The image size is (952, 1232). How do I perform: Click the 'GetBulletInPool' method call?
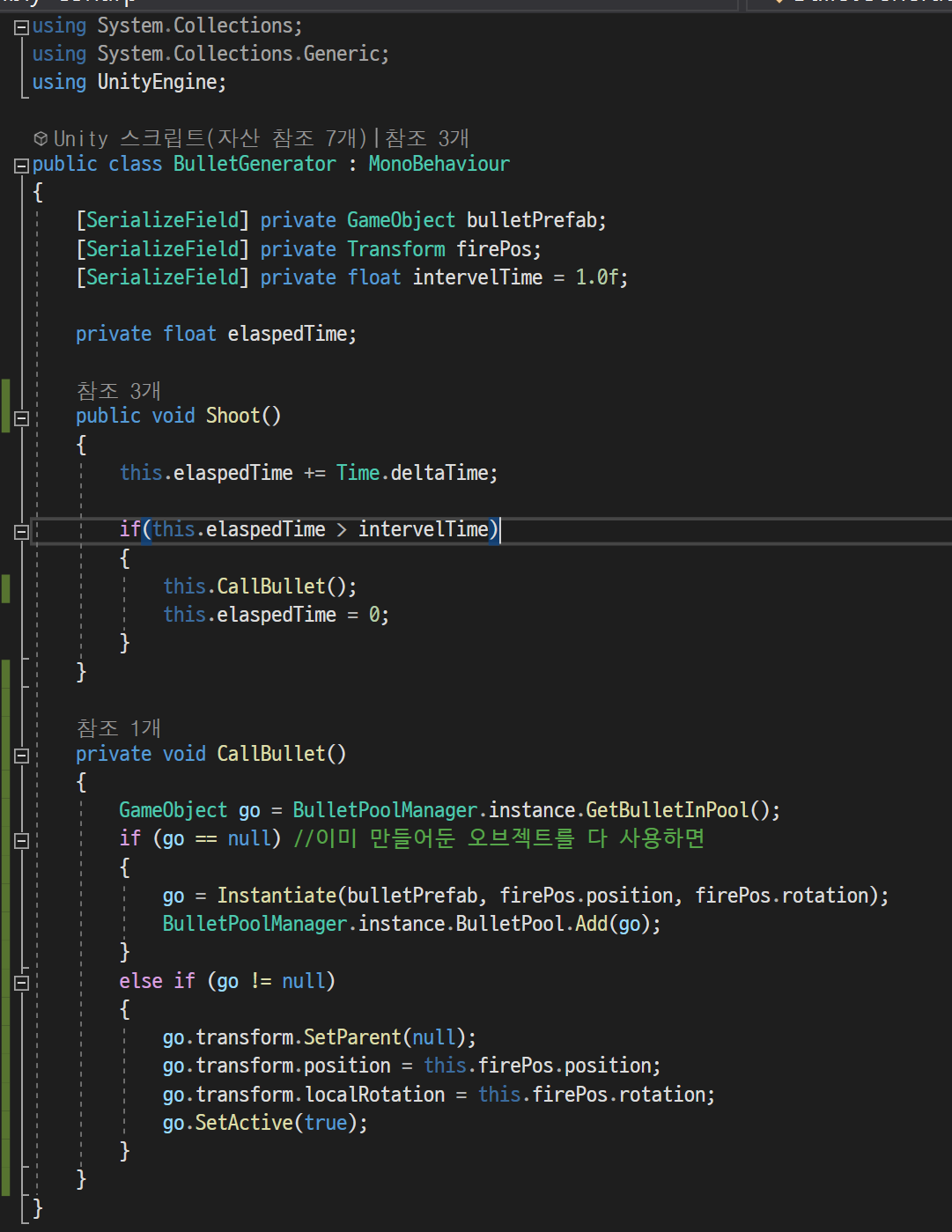click(x=668, y=810)
